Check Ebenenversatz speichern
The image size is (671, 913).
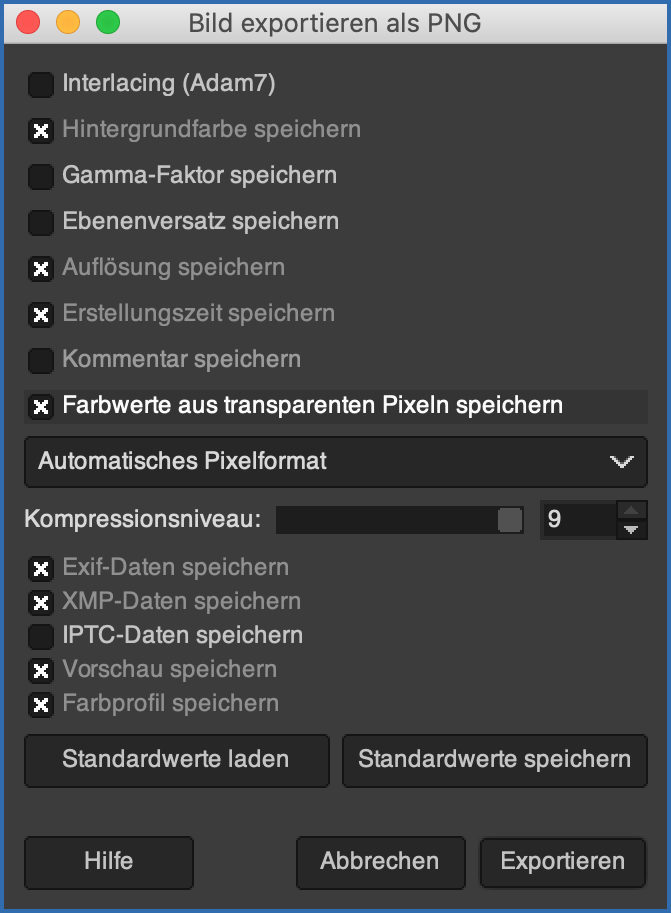tap(40, 222)
